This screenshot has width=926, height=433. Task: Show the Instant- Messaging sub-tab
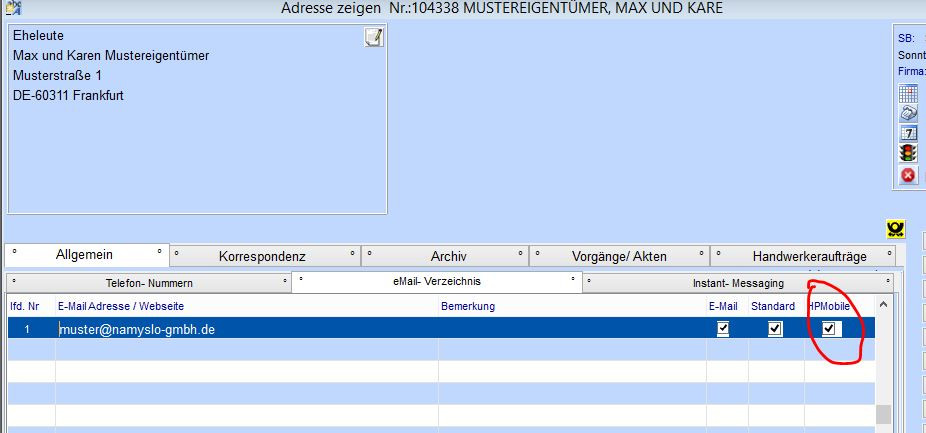click(738, 283)
